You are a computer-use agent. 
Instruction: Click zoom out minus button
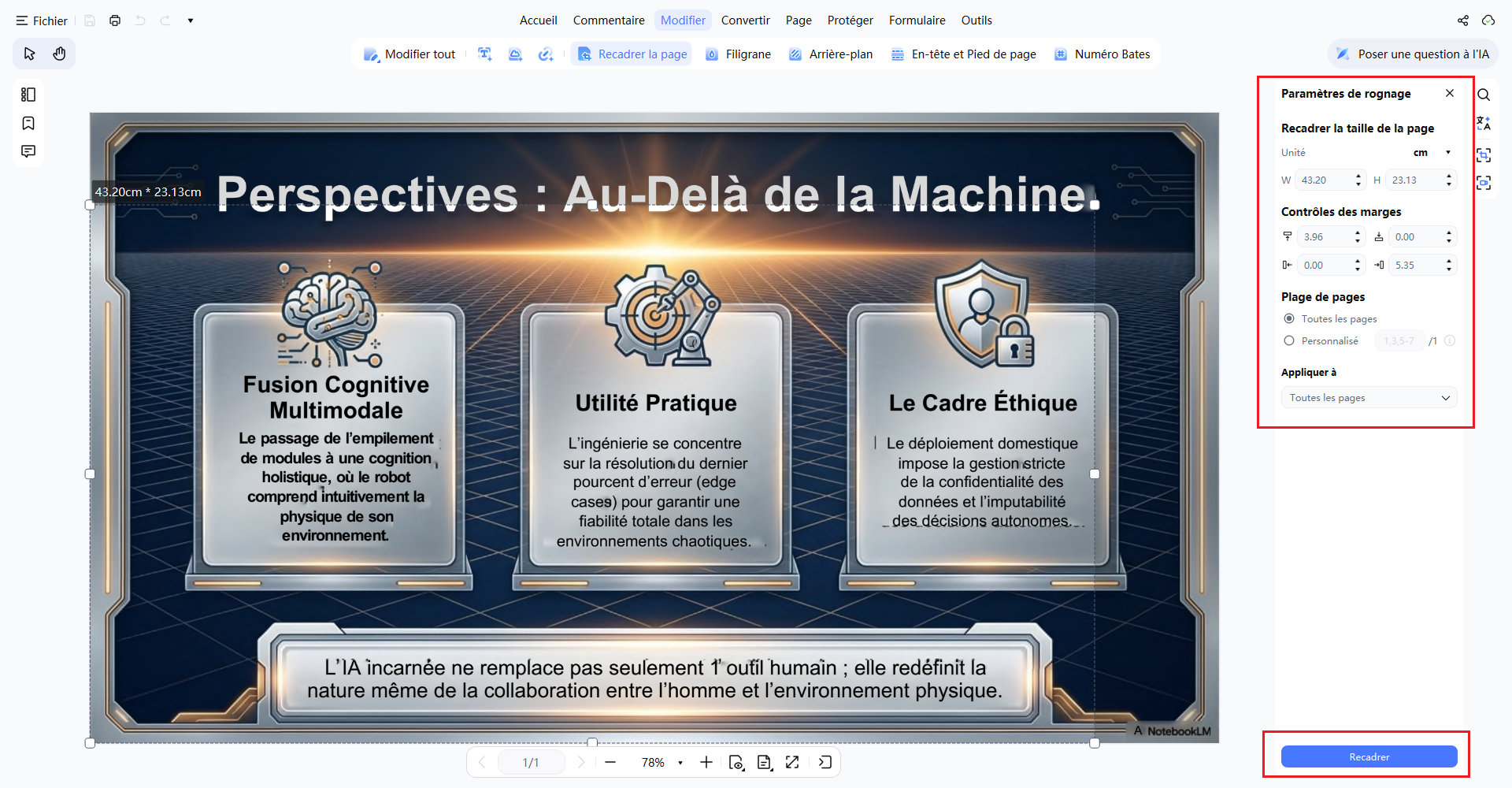pyautogui.click(x=610, y=762)
